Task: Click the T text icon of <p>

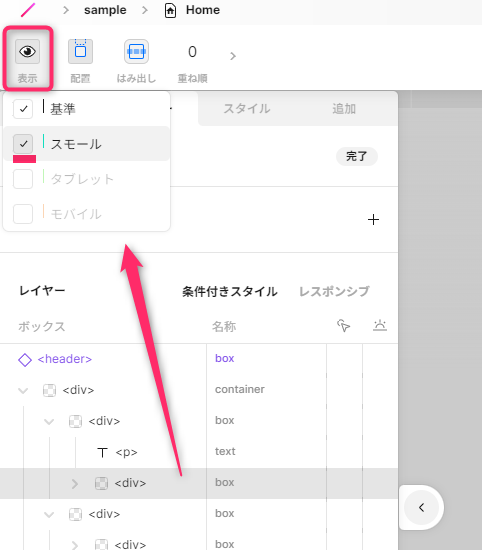Action: coord(102,452)
